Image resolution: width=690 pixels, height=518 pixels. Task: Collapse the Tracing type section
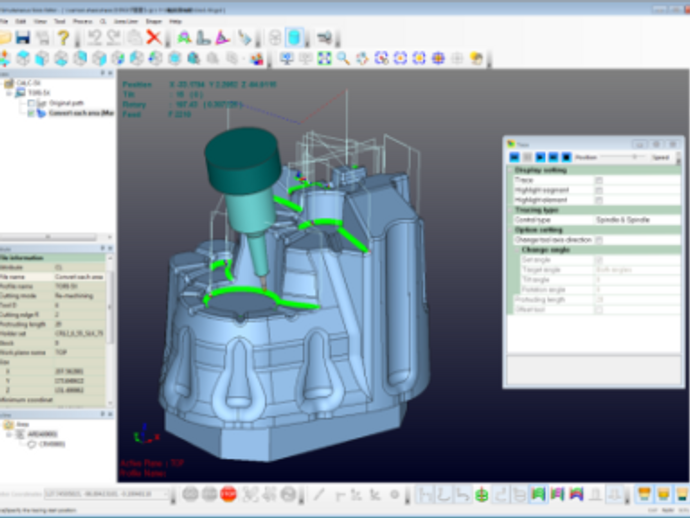point(511,210)
